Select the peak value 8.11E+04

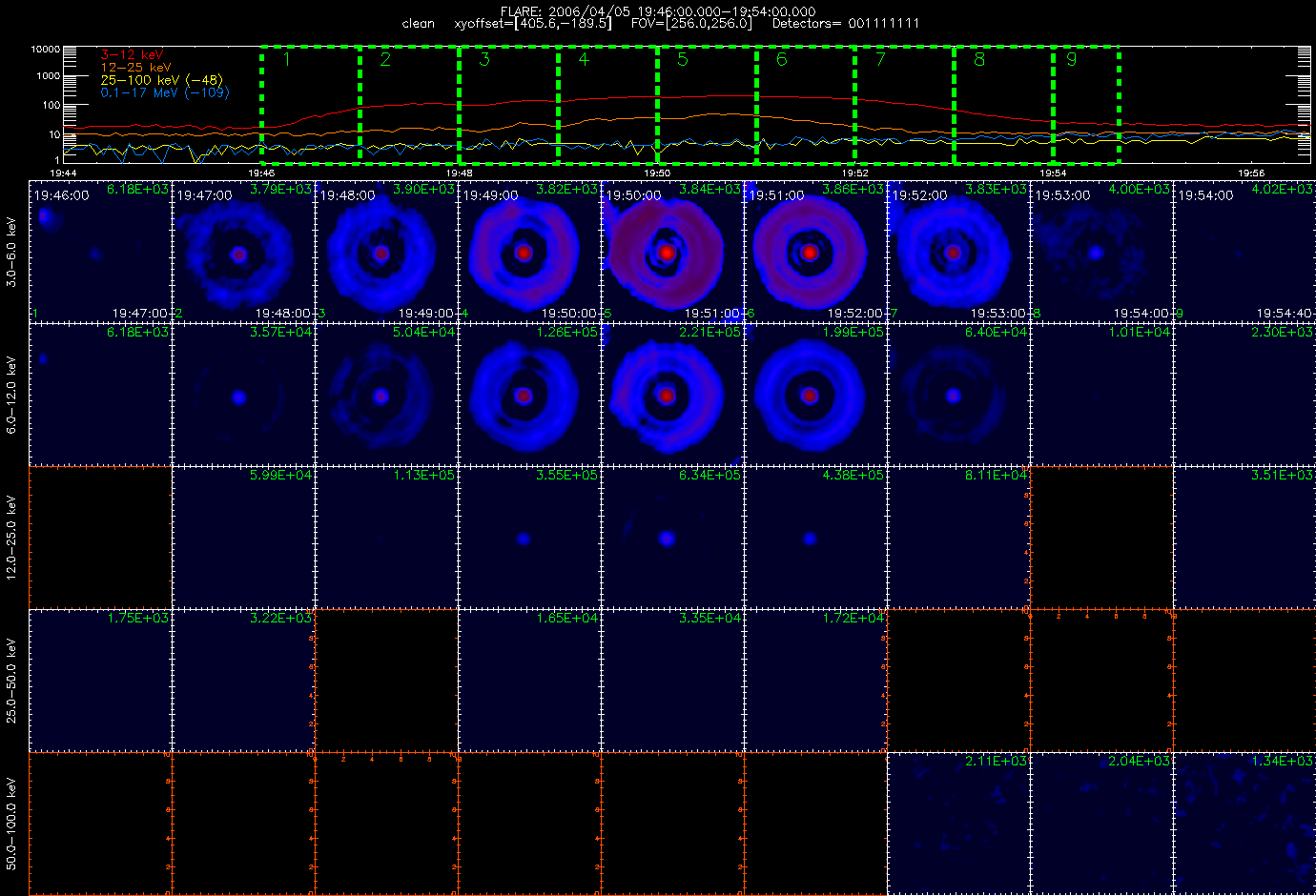coord(996,476)
